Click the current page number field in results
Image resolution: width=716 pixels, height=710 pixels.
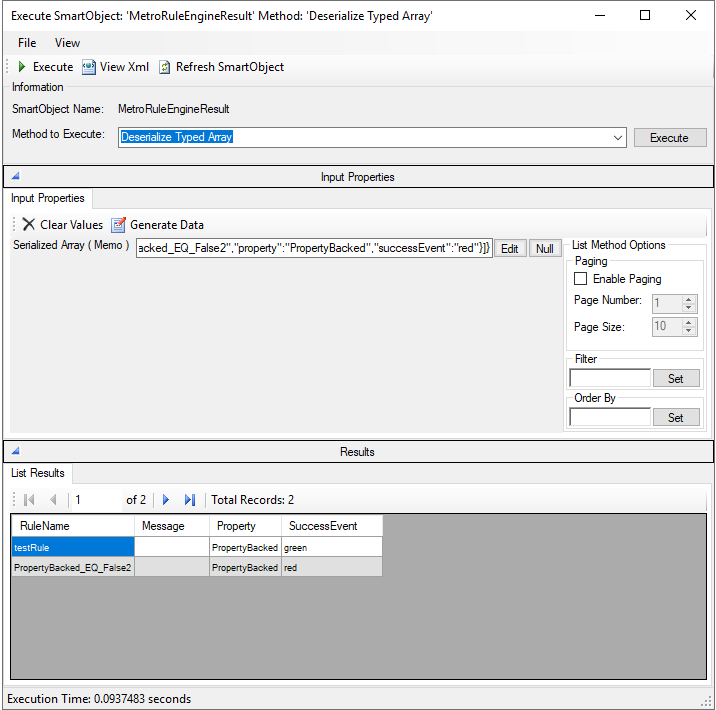point(96,500)
